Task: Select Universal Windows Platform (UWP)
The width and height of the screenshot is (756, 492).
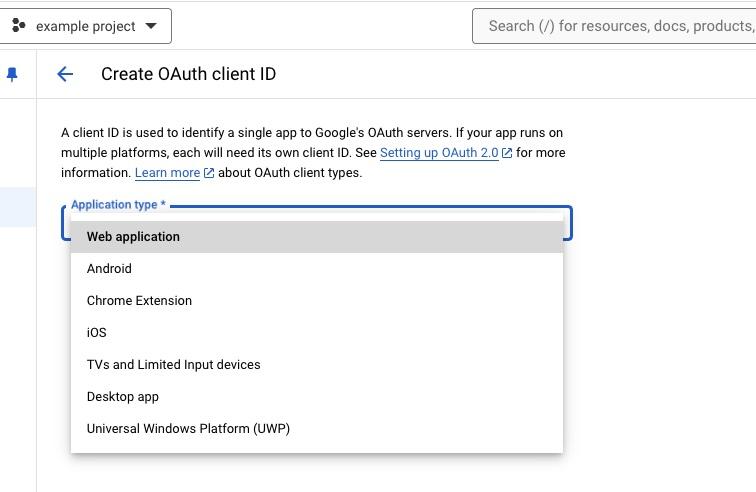Action: (317, 428)
